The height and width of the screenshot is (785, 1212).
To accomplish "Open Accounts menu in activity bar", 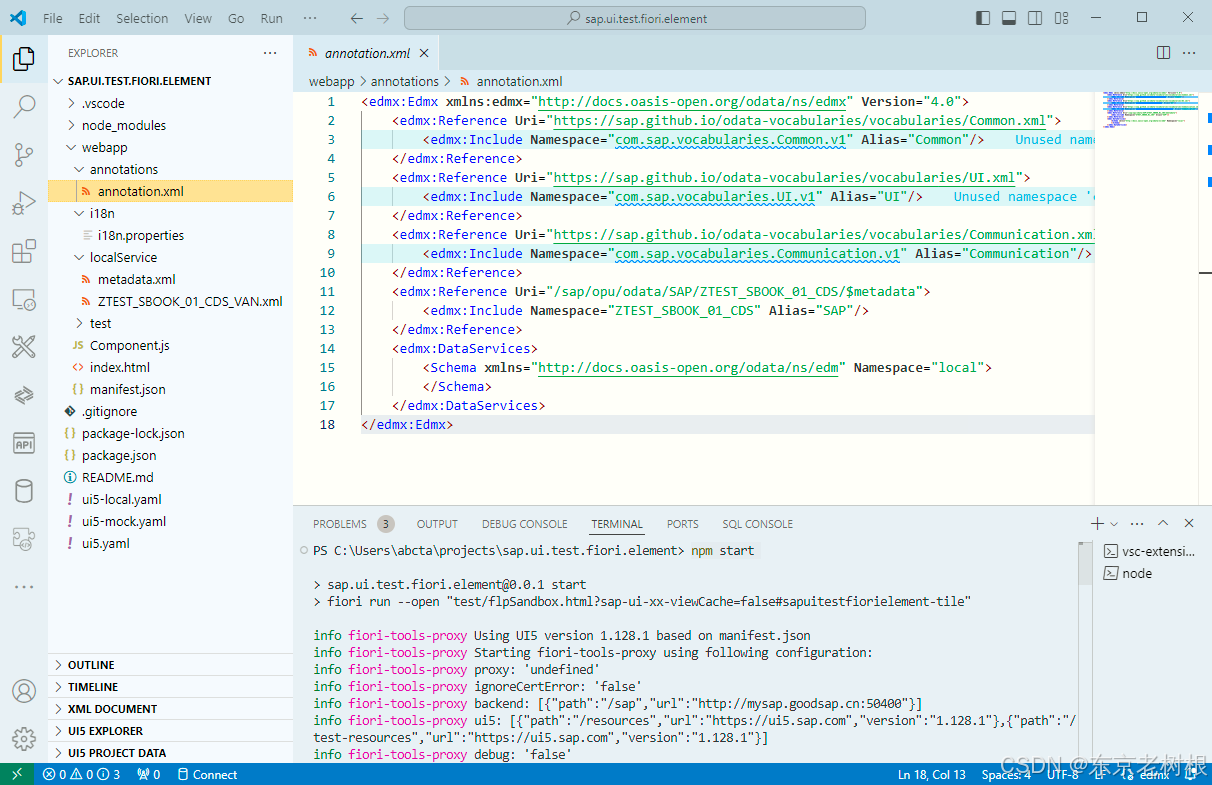I will point(23,691).
